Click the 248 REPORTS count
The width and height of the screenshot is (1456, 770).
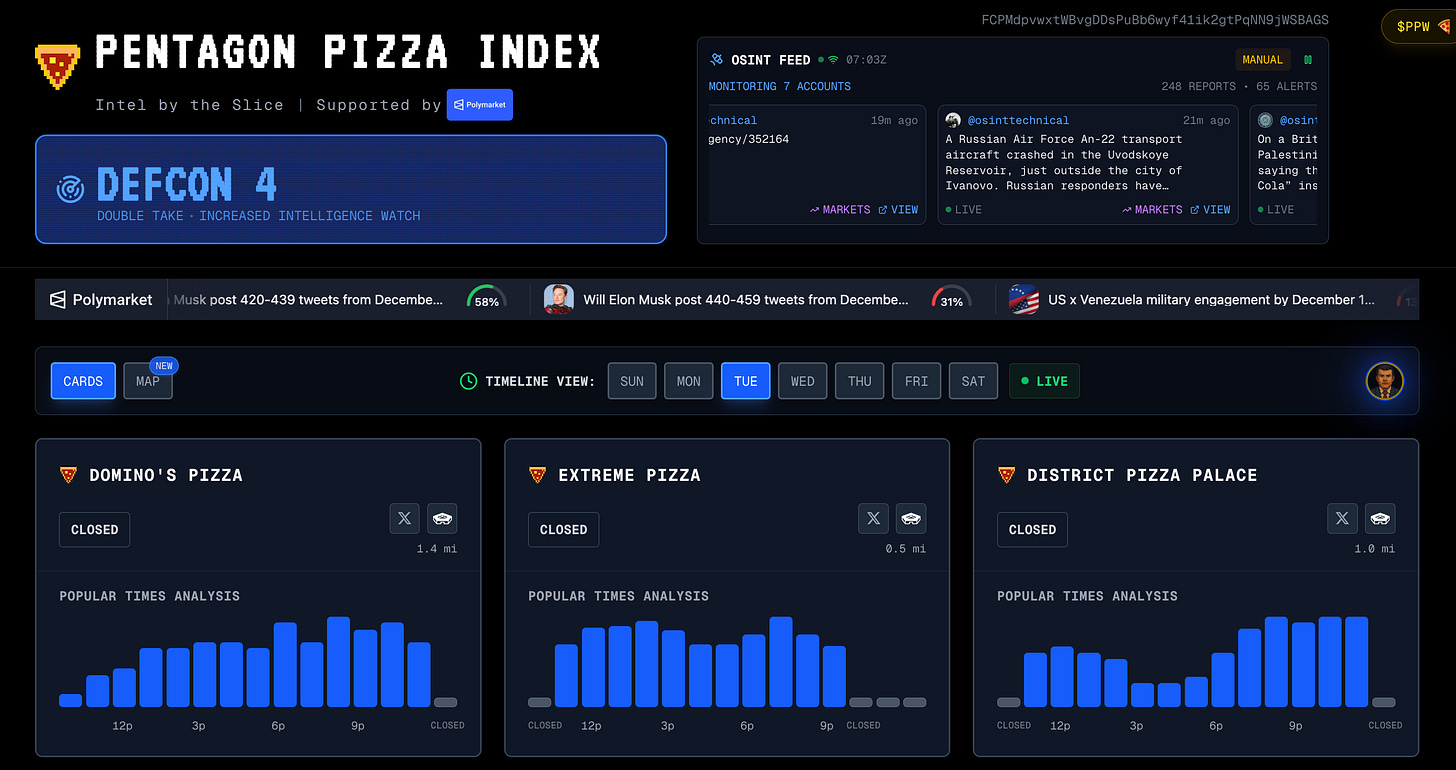click(x=1198, y=86)
